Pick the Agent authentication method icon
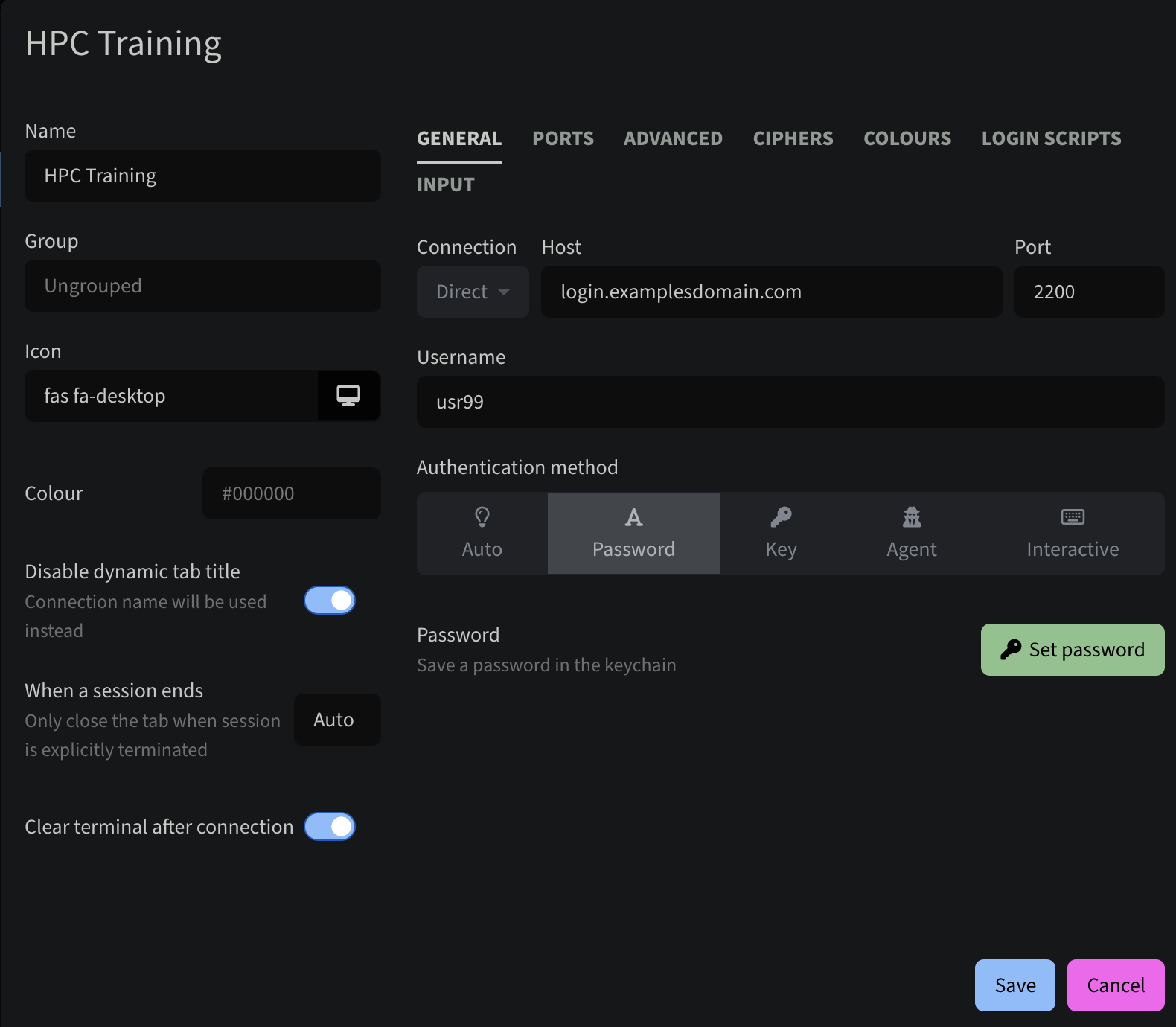 click(x=912, y=516)
